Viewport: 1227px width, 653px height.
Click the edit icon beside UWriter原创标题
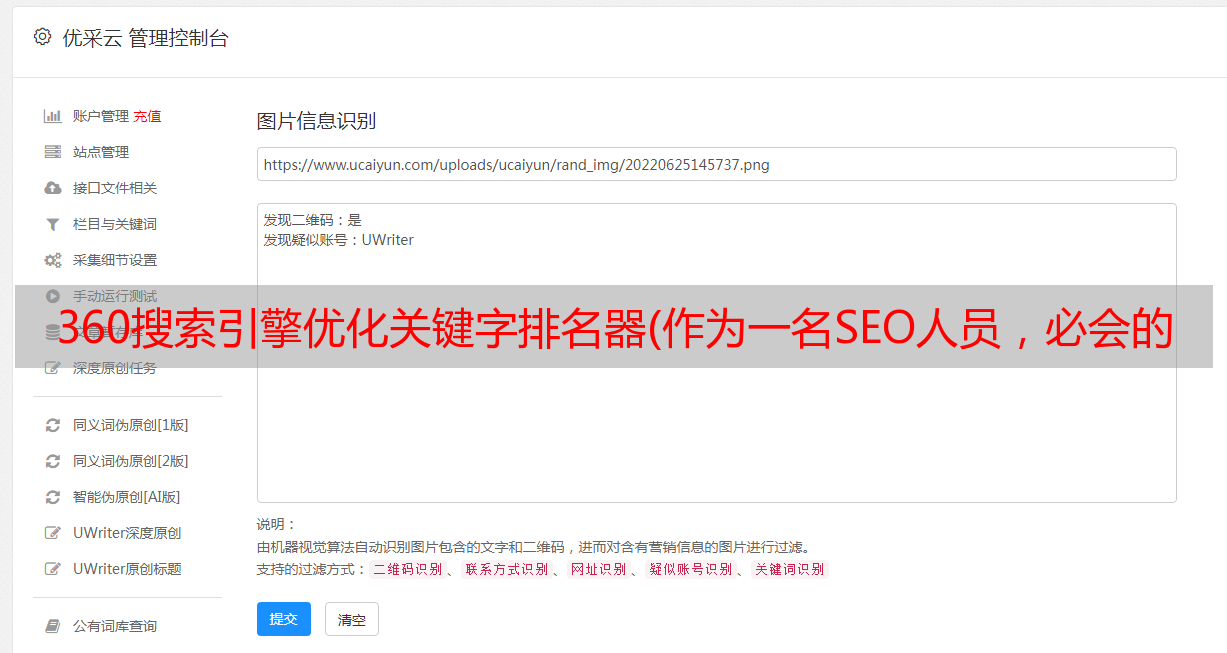(53, 569)
